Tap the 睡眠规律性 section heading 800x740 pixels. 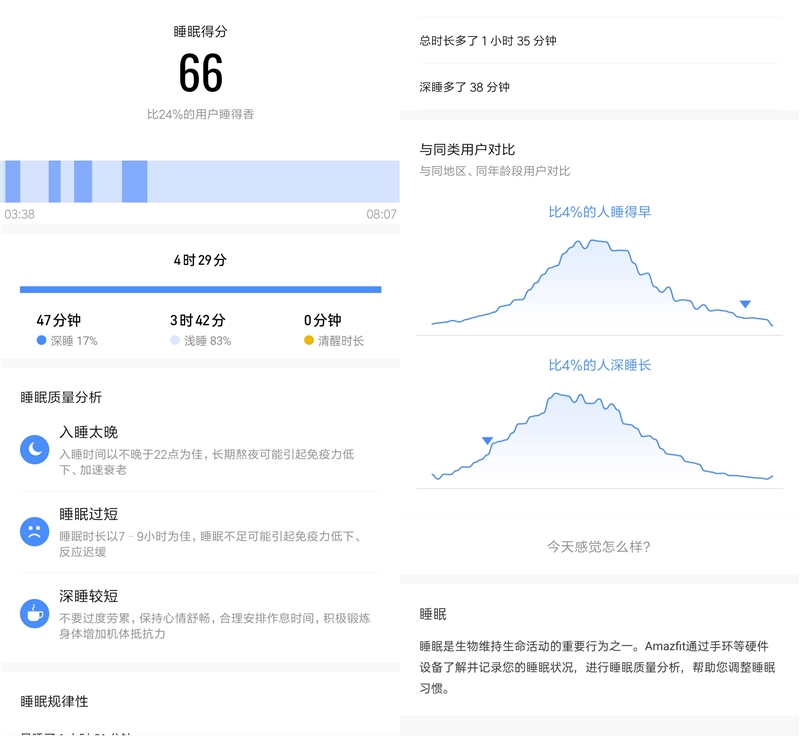[55, 701]
